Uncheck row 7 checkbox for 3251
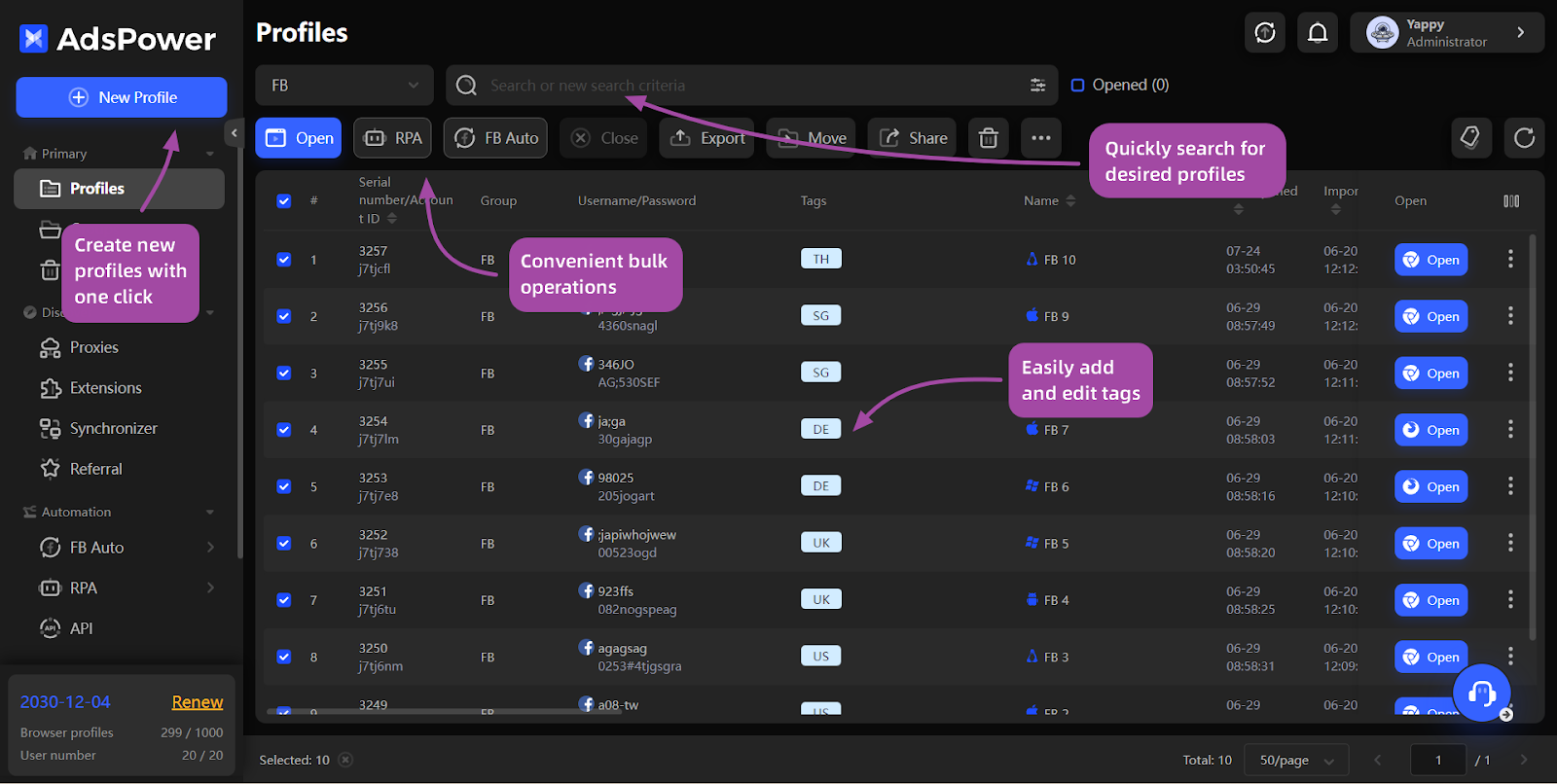 (284, 600)
